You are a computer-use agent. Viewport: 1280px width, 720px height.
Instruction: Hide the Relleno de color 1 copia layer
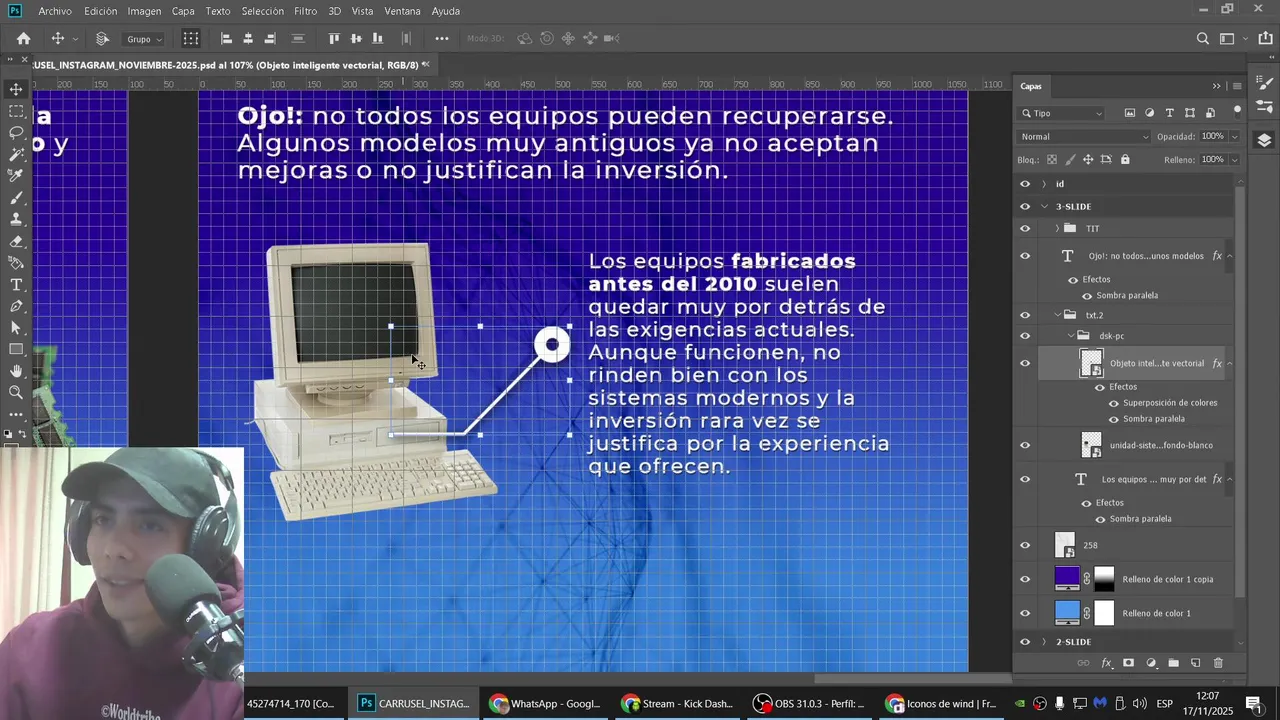[1024, 579]
